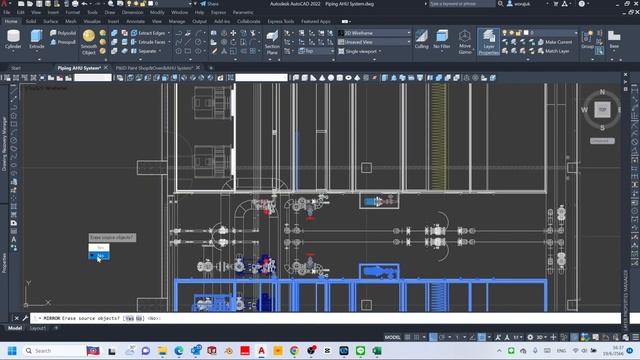This screenshot has height=360, width=640.
Task: Expand the Cylinder tool dropdown arrow
Action: [x=13, y=52]
